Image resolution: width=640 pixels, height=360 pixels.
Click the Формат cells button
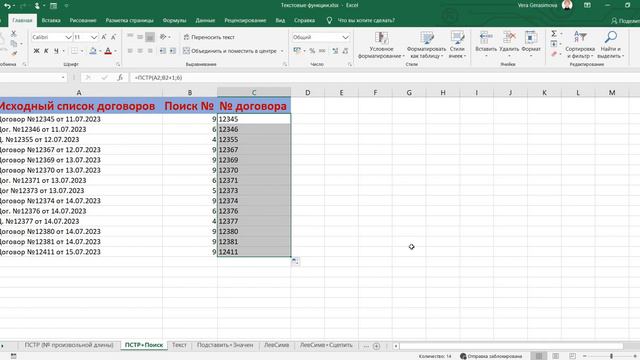click(531, 44)
